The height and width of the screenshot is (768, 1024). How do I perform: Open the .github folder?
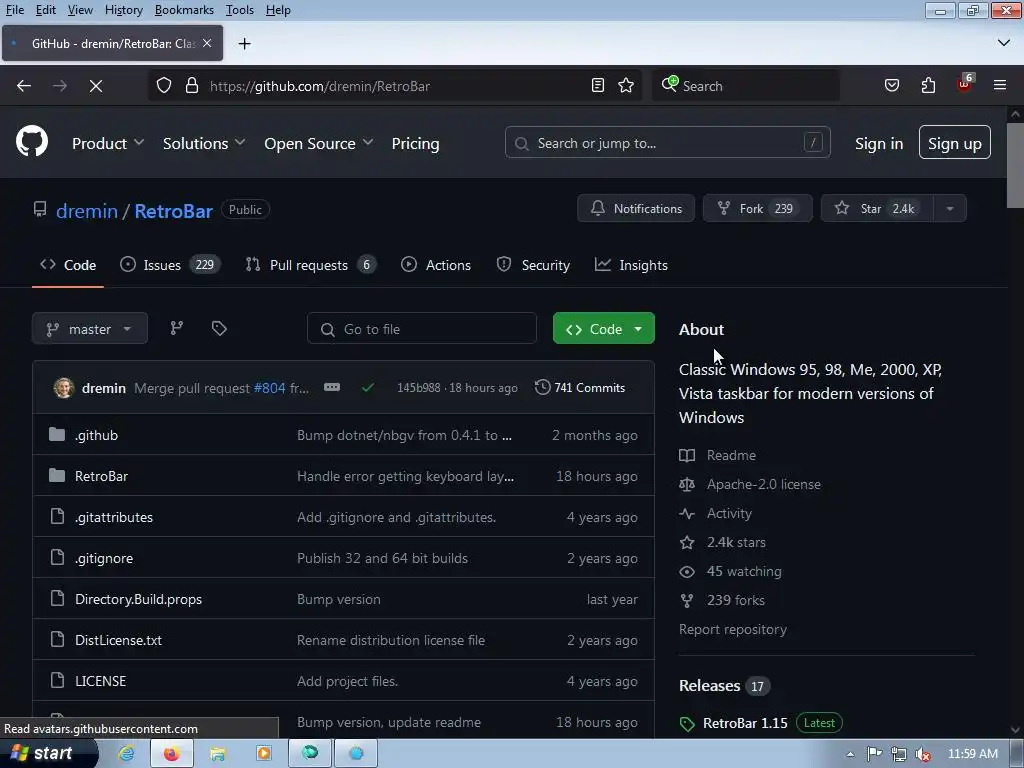click(x=96, y=435)
